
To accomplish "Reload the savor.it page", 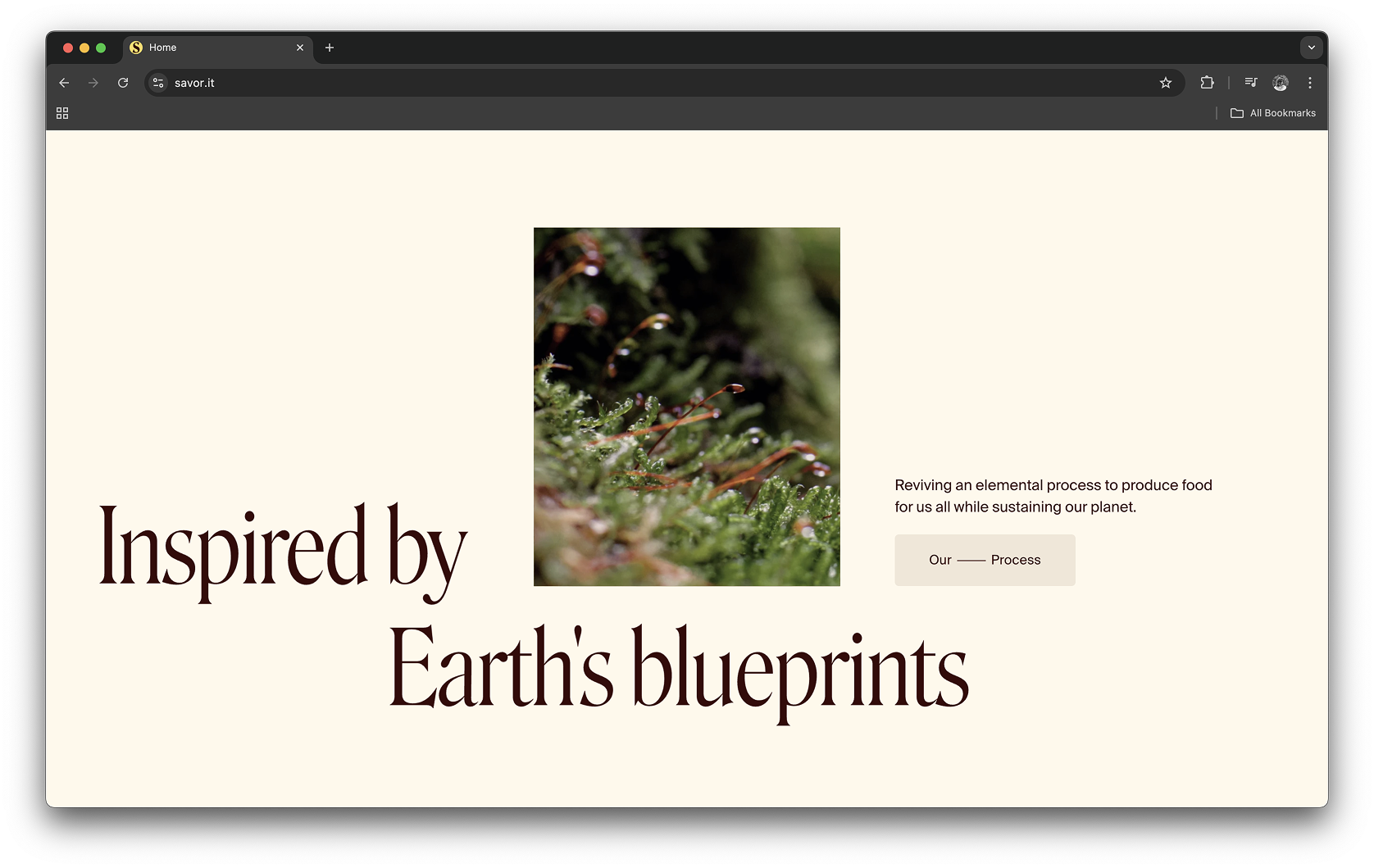I will (123, 83).
